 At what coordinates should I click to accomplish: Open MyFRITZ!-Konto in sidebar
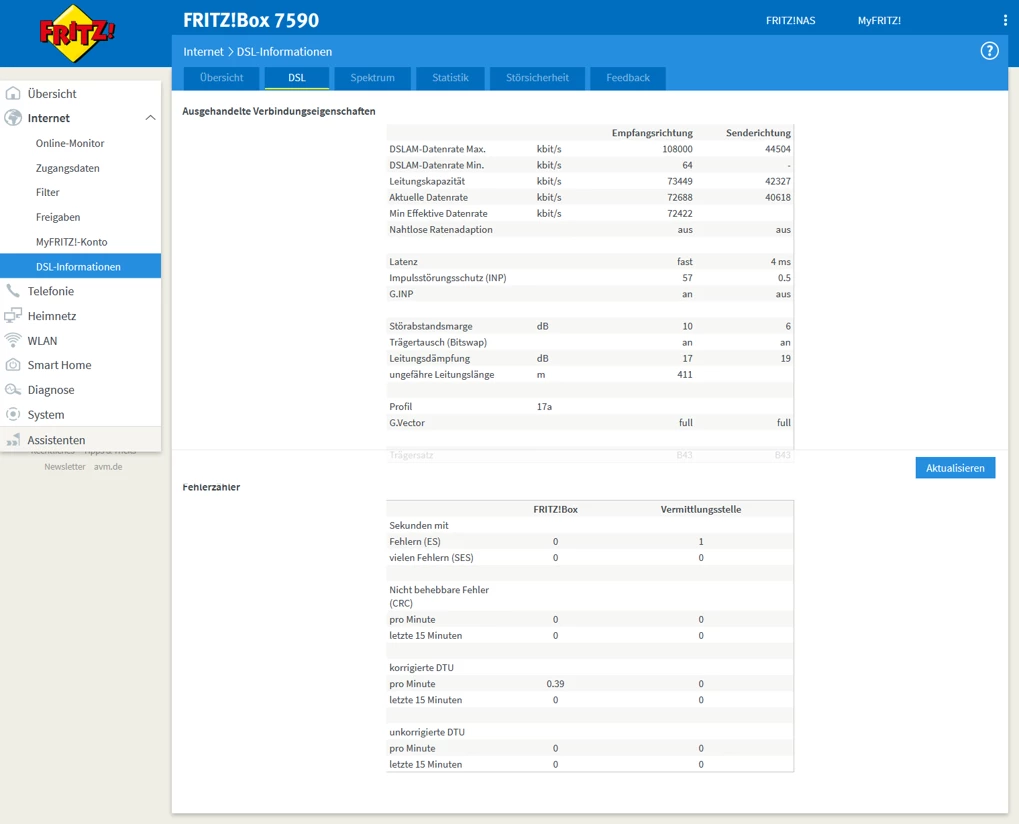pyautogui.click(x=71, y=242)
